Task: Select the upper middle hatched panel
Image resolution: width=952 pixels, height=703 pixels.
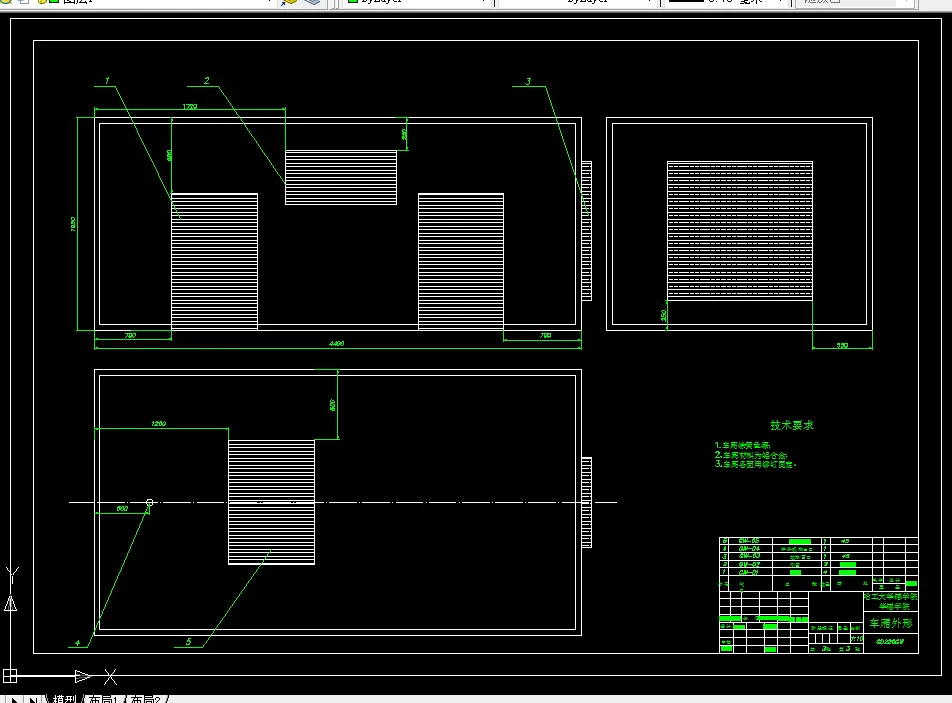Action: coord(341,177)
